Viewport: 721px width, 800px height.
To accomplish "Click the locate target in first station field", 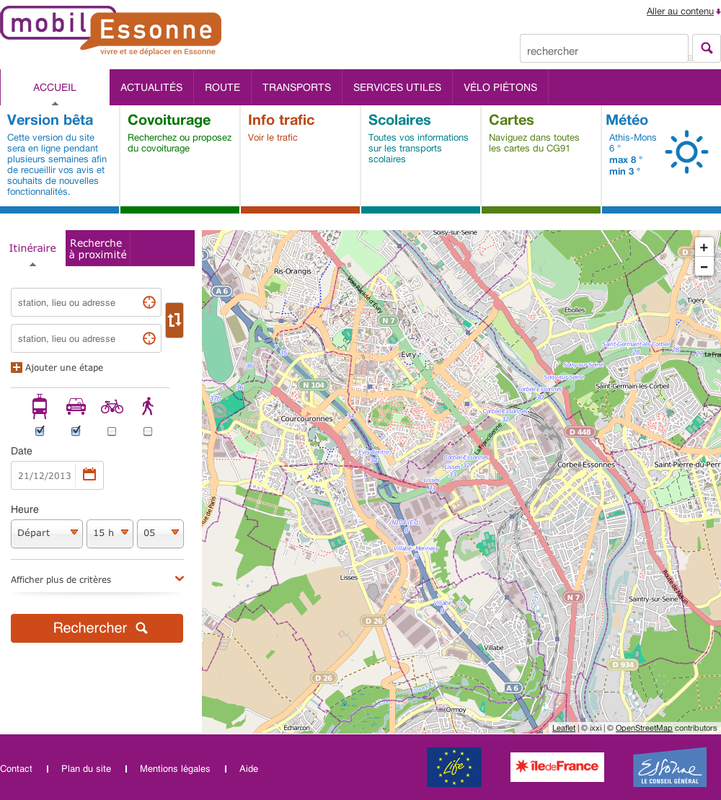I will (x=149, y=302).
